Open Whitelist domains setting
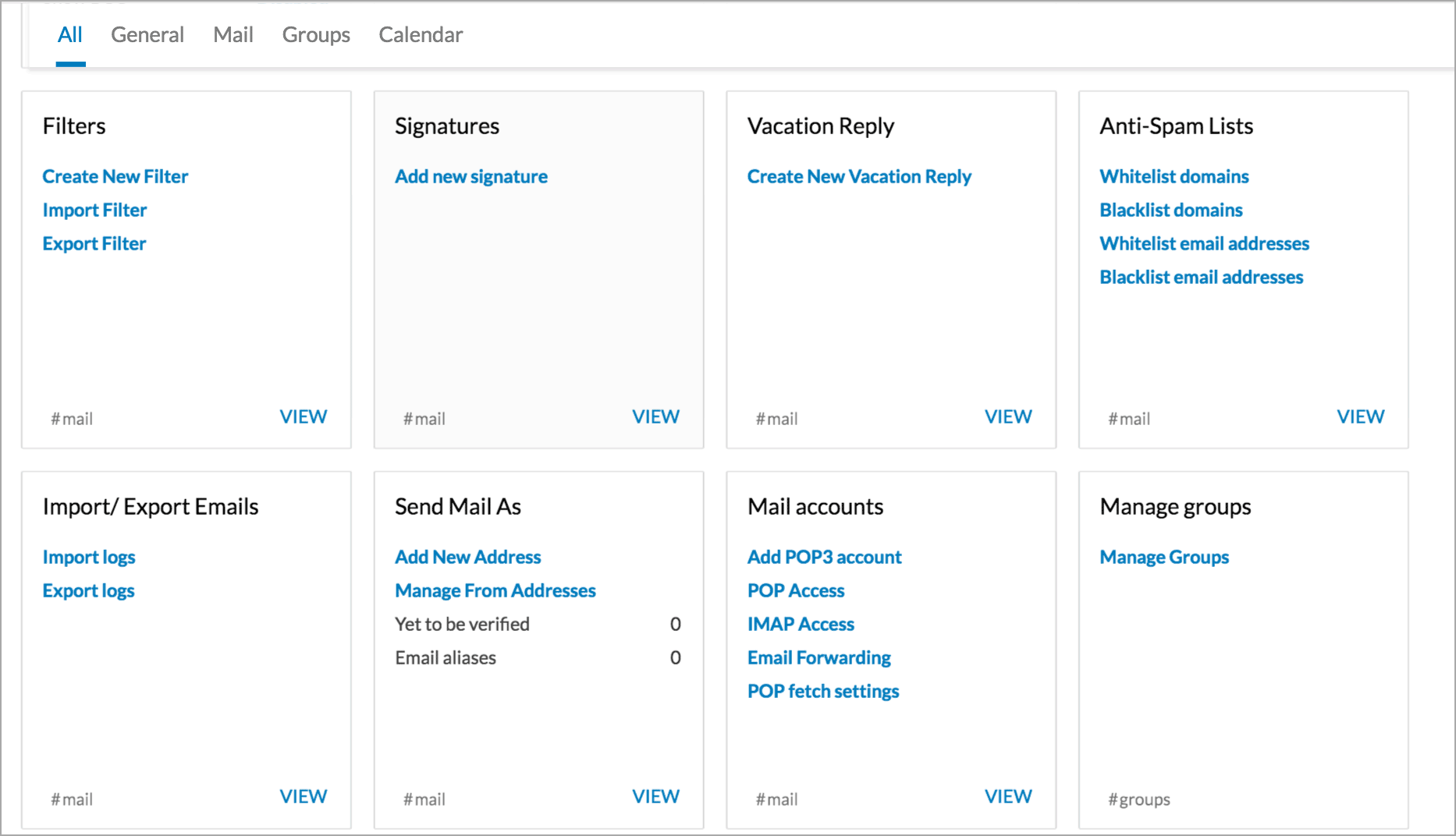 tap(1174, 177)
